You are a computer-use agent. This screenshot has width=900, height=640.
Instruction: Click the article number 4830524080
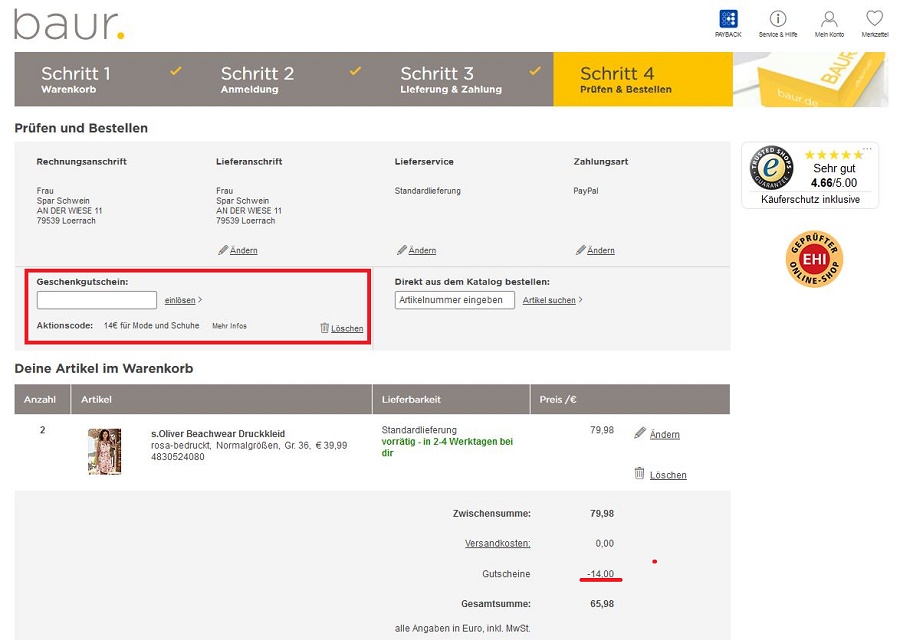[178, 457]
